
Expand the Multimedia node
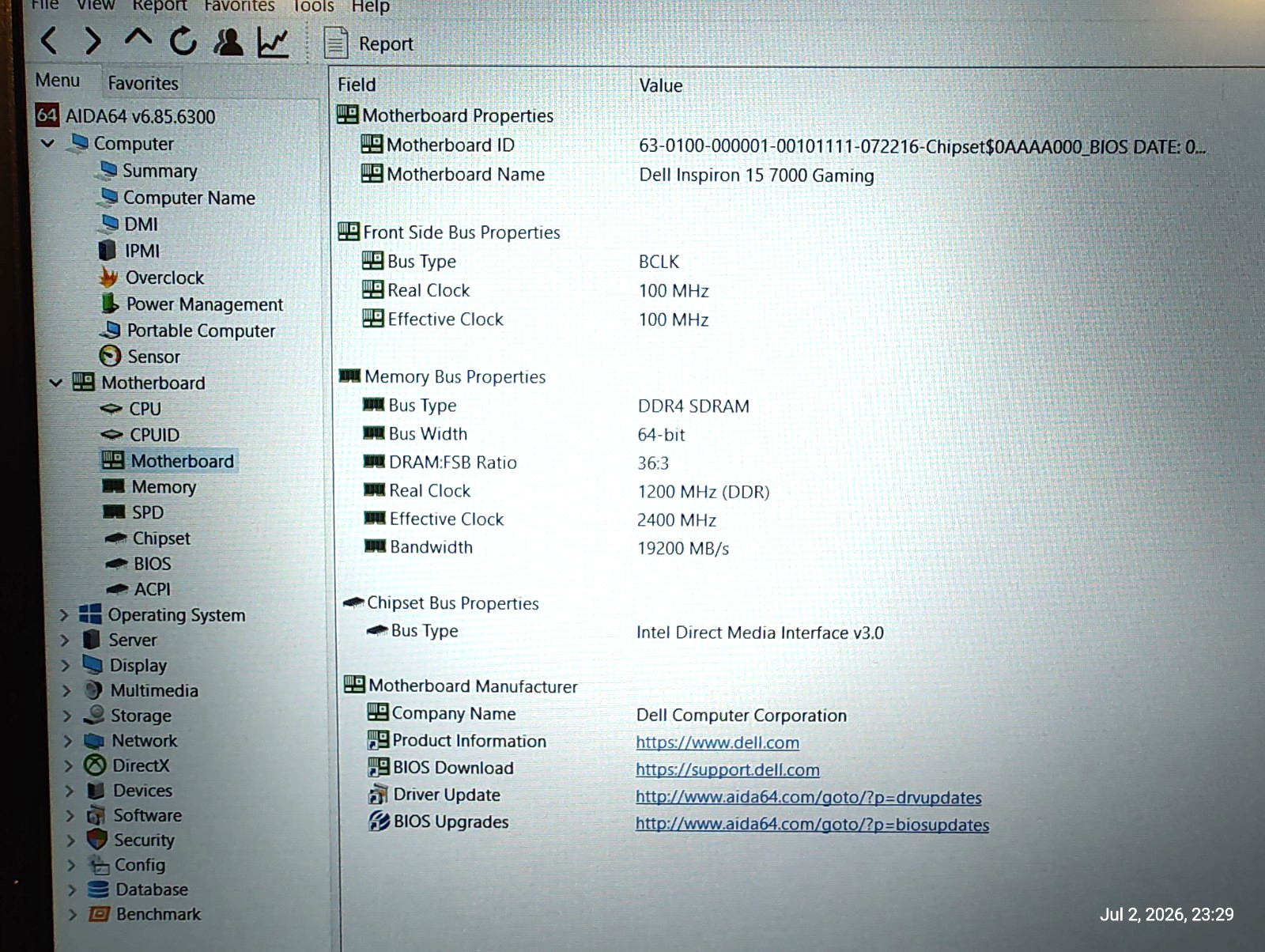[x=66, y=691]
